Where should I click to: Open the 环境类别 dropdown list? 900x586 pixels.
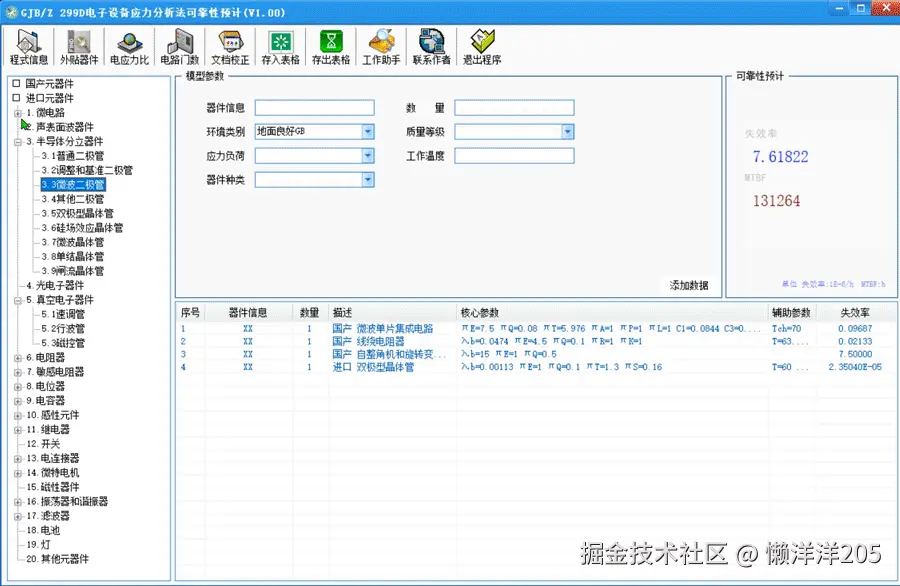click(x=368, y=131)
